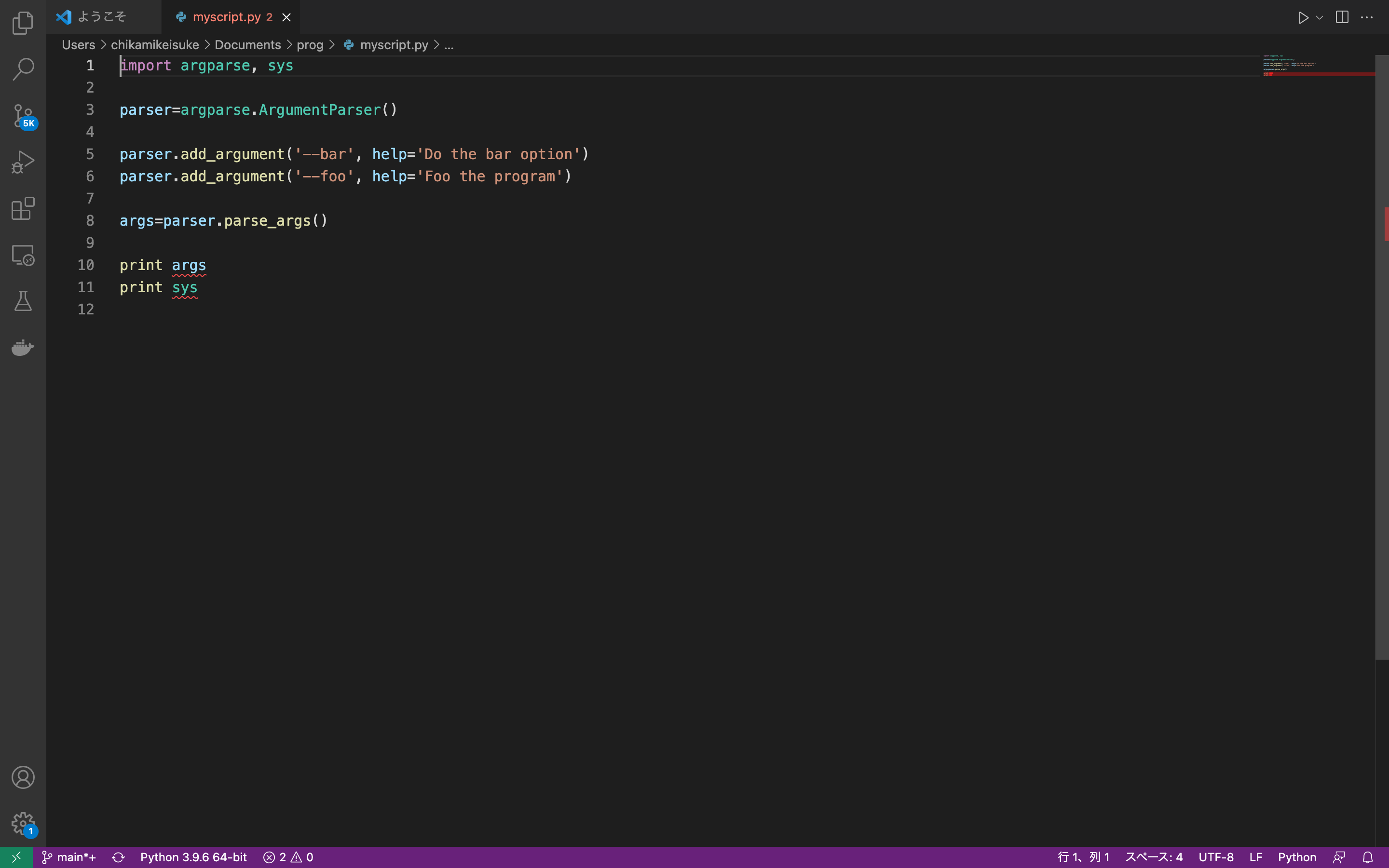Open the Run and Debug view

click(x=23, y=162)
